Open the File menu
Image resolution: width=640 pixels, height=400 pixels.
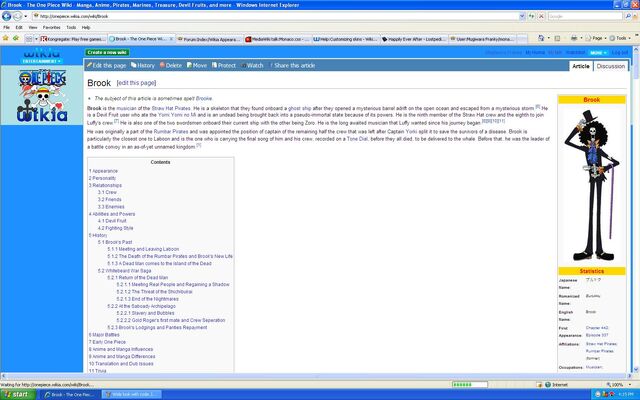pyautogui.click(x=7, y=27)
